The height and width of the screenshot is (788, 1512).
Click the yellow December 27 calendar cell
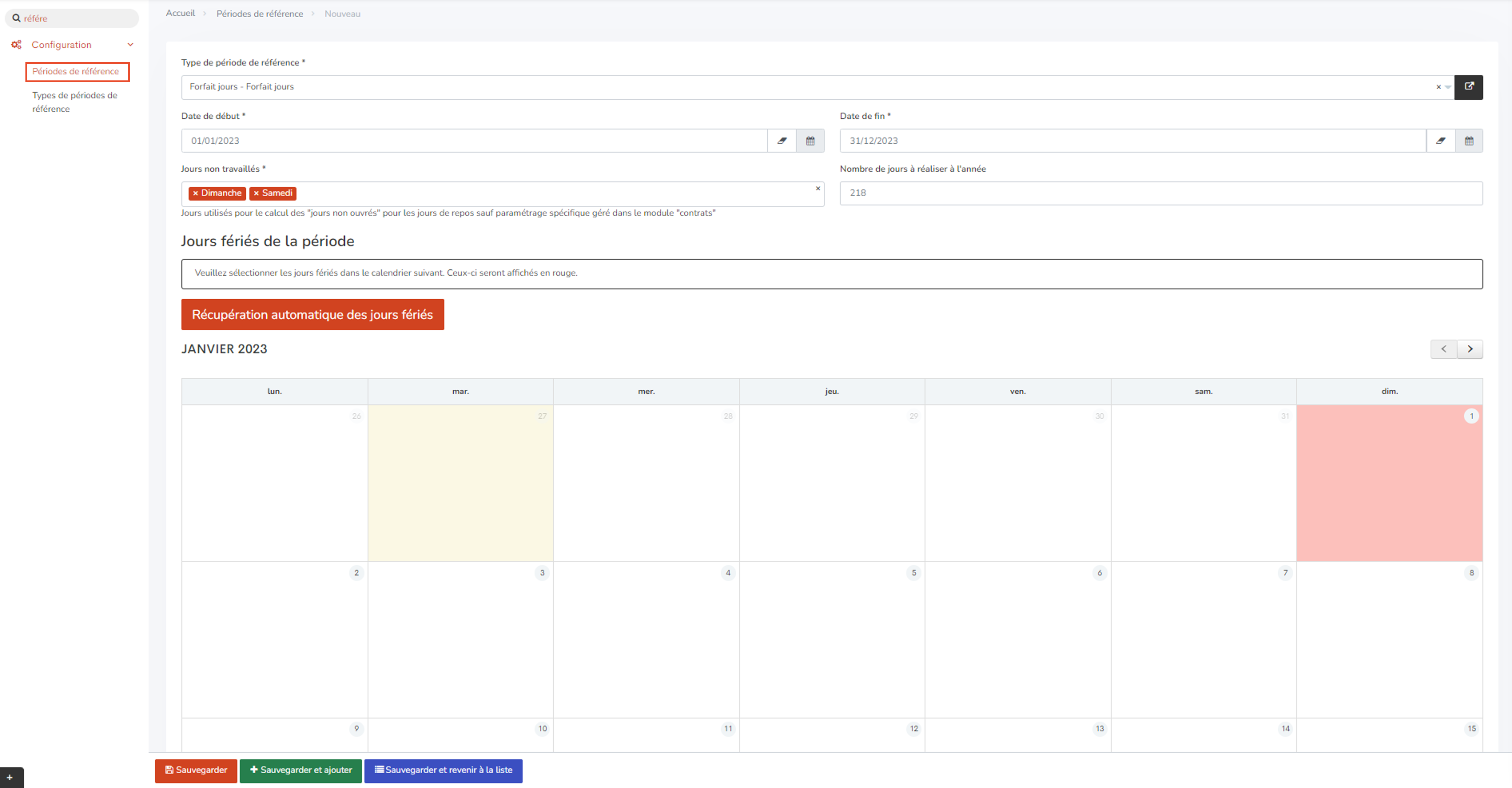461,483
